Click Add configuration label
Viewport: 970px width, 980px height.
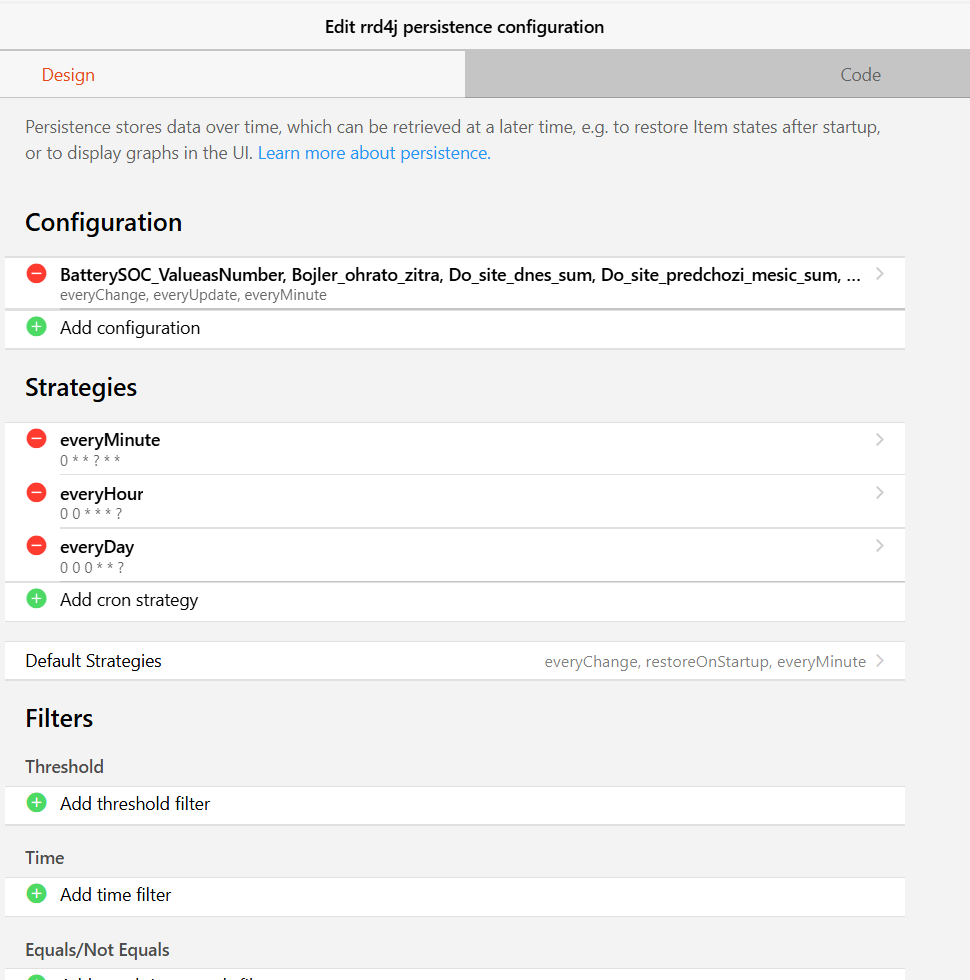tap(130, 328)
